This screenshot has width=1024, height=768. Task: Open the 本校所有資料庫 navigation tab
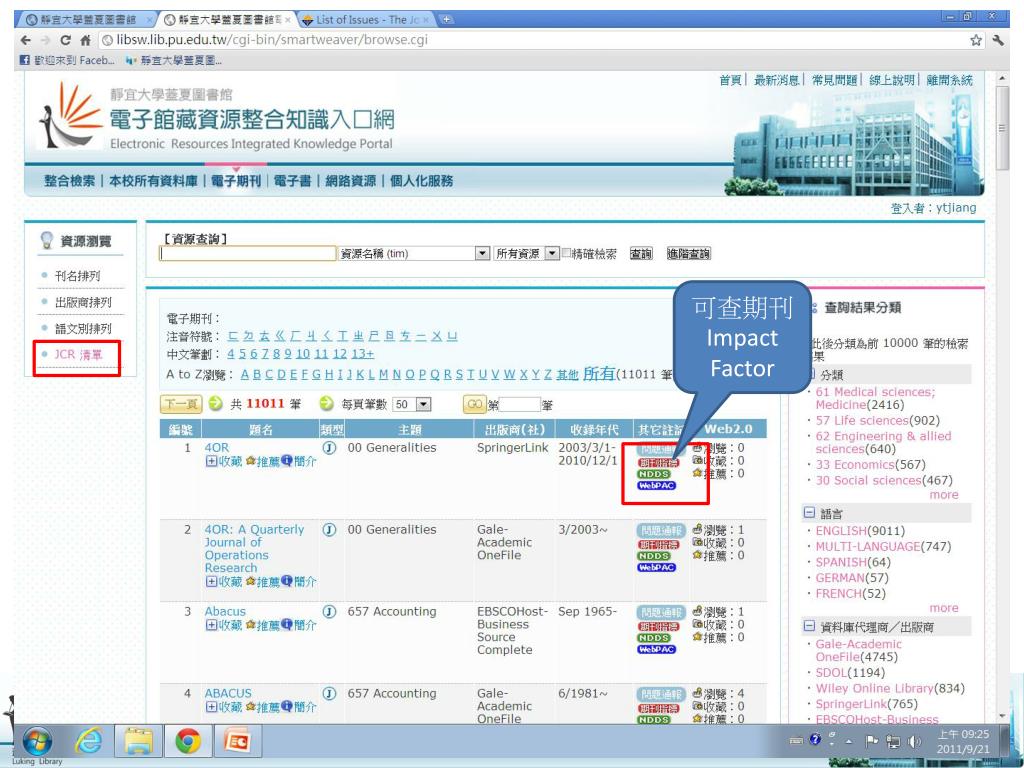(x=153, y=181)
